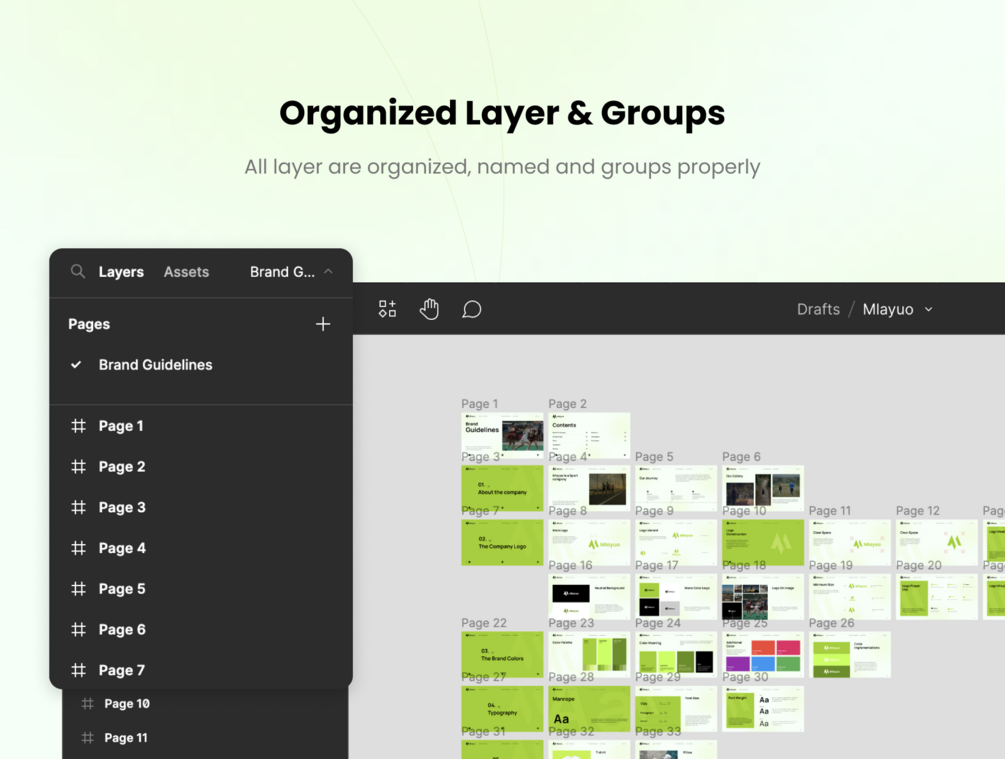Switch to the Layers tab
The width and height of the screenshot is (1005, 759).
coord(121,272)
